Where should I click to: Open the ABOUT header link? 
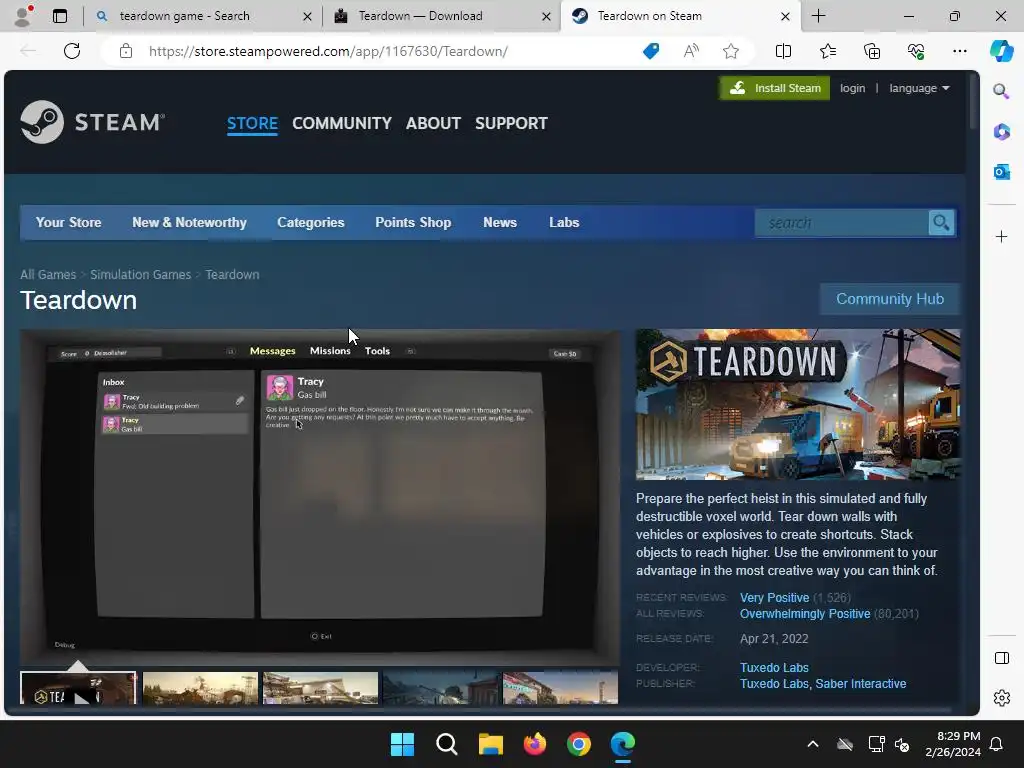coord(433,123)
